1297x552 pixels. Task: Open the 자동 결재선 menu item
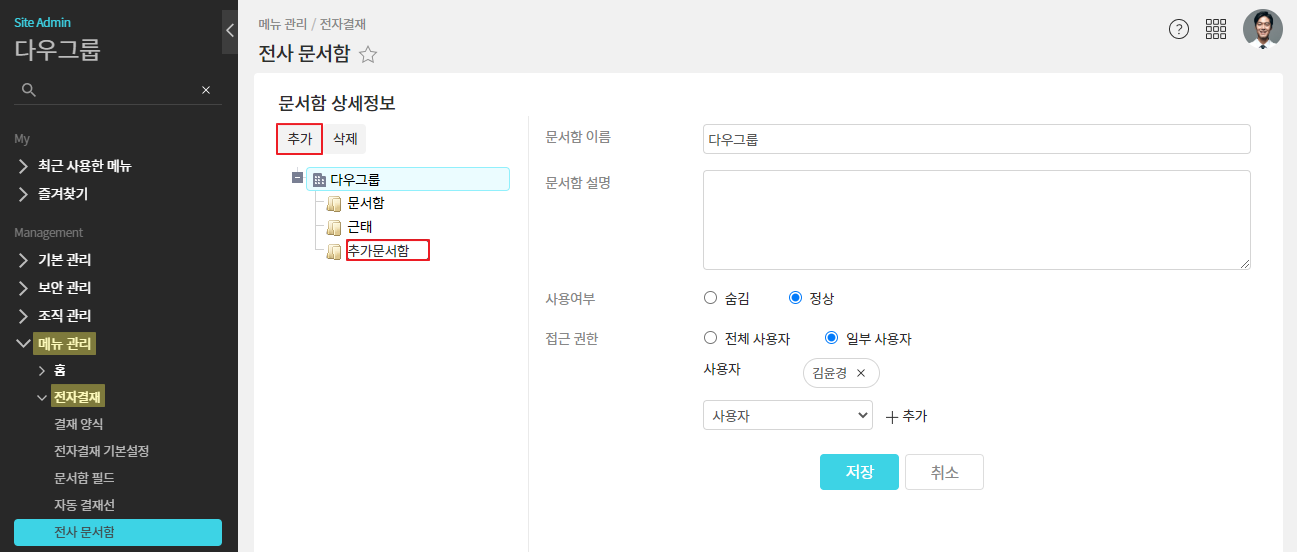click(85, 505)
